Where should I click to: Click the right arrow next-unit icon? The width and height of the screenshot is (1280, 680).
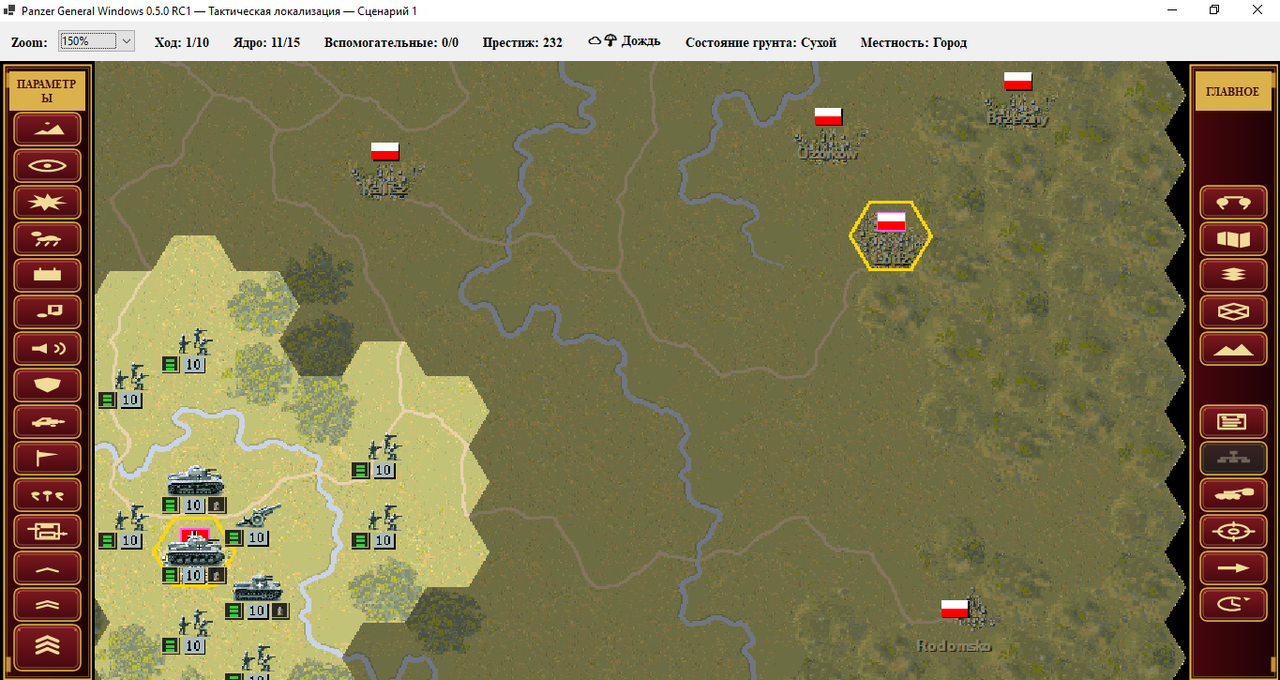click(x=1232, y=568)
